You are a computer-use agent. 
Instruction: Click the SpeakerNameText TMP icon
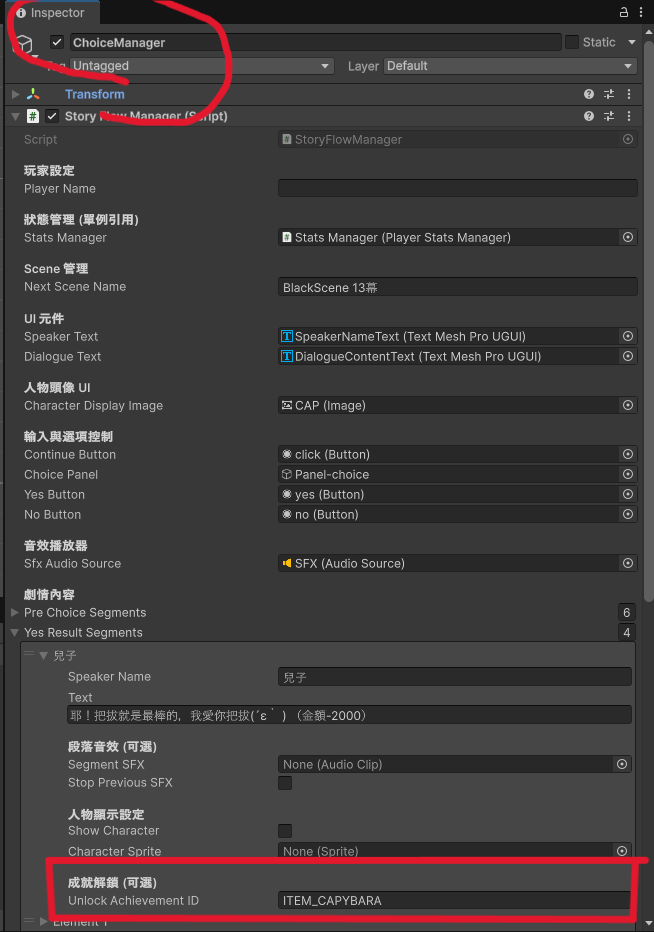(x=287, y=336)
